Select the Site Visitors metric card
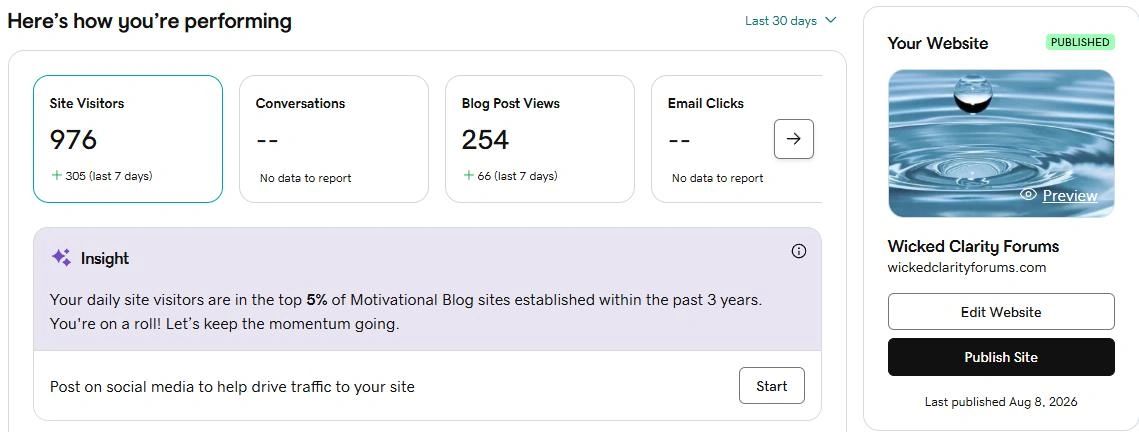 click(128, 139)
